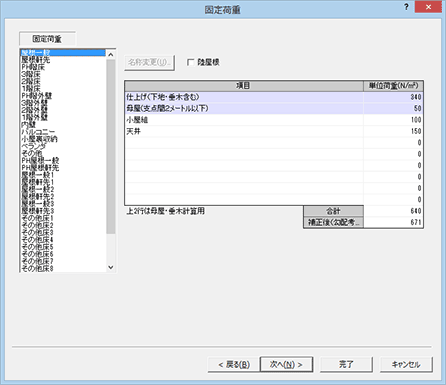Select その他床2 in the list
446x385 pixels.
[x=63, y=225]
